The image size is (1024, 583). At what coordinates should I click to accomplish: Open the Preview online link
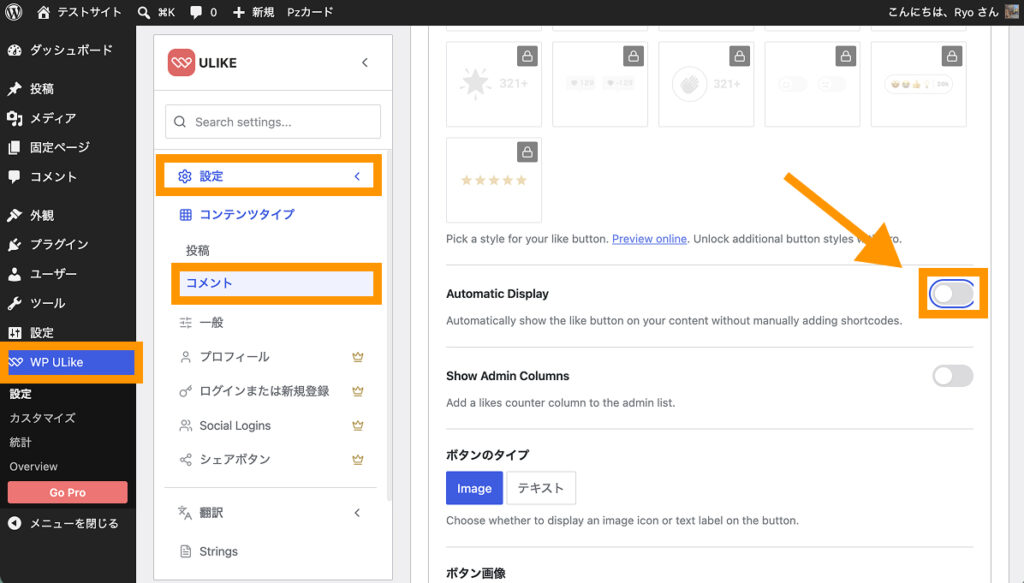[x=649, y=239]
